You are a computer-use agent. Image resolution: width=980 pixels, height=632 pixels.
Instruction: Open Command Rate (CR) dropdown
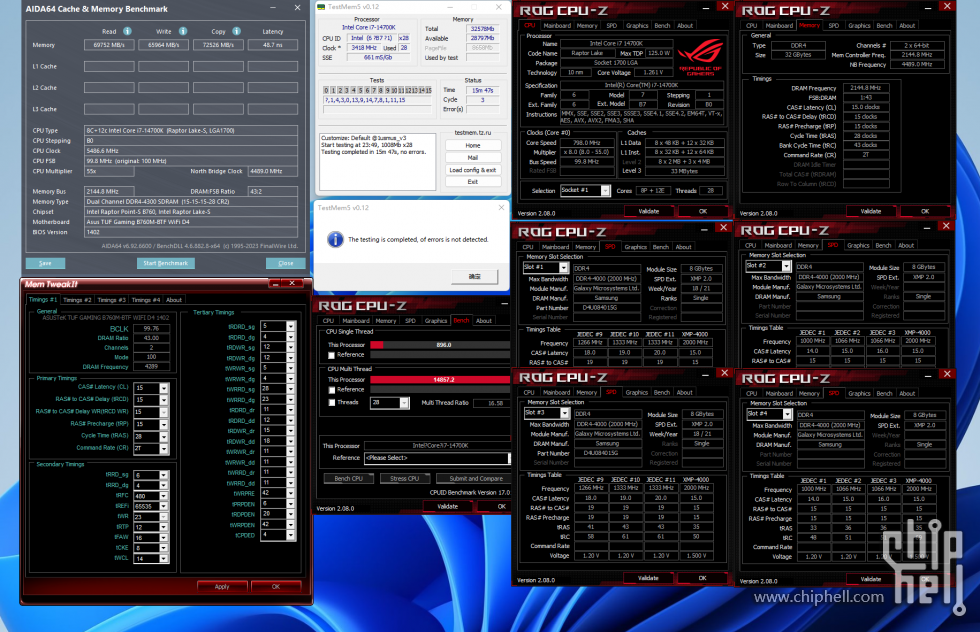pyautogui.click(x=164, y=449)
